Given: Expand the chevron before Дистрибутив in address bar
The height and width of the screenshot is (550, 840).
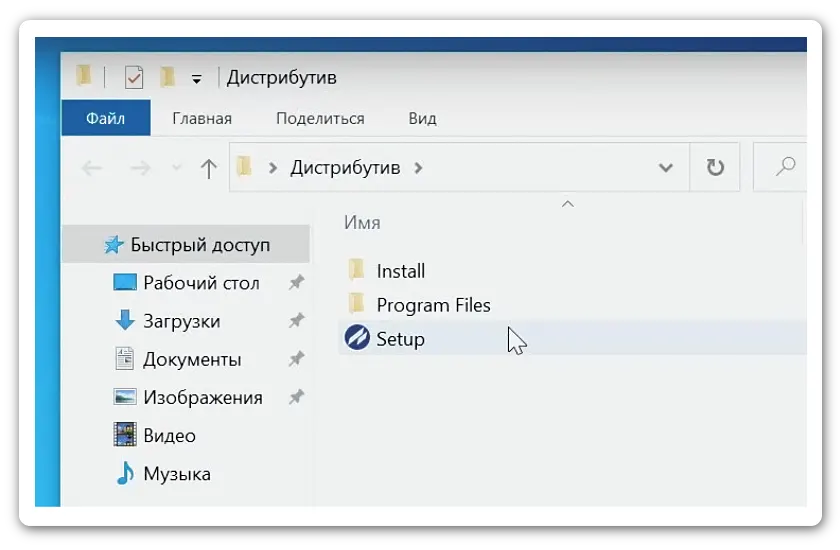Looking at the screenshot, I should (273, 168).
